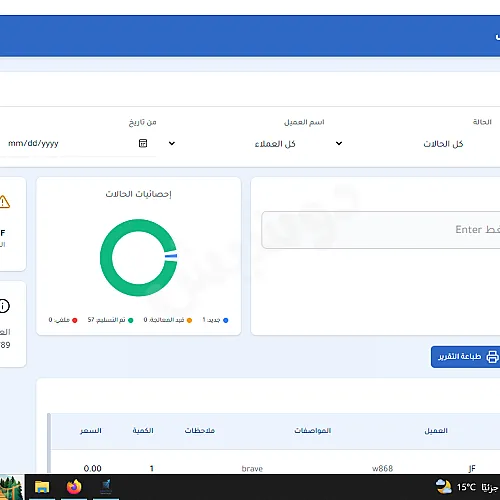
Task: Open the forest landscape widget thumbnail in taskbar
Action: [x=12, y=487]
